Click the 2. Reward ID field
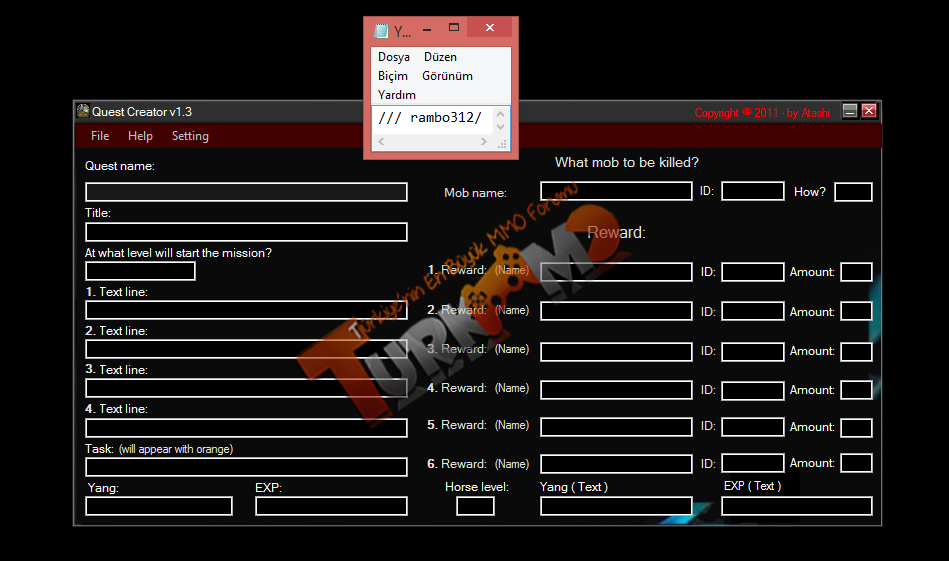949x561 pixels. (x=753, y=311)
